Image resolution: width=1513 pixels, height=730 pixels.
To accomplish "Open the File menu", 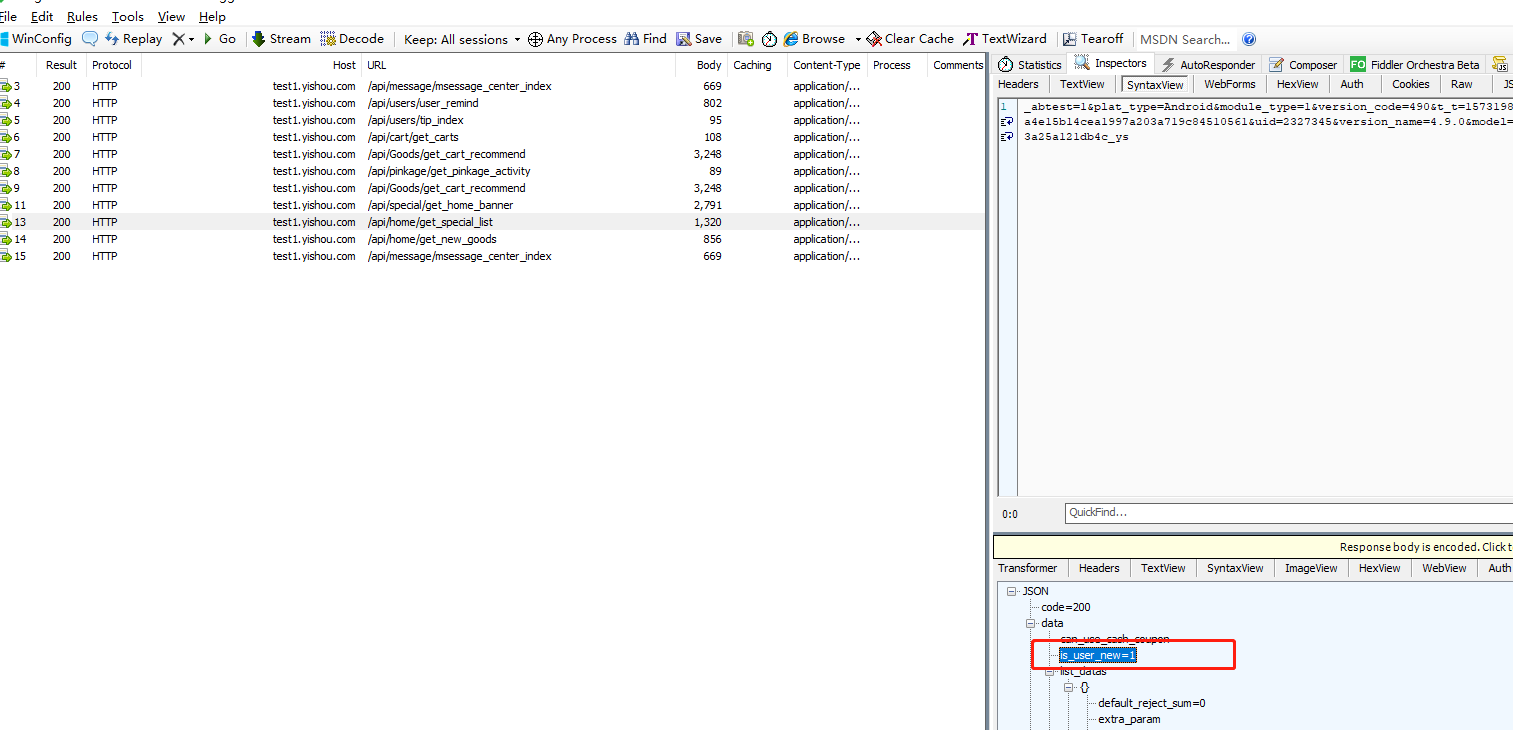I will [x=8, y=17].
